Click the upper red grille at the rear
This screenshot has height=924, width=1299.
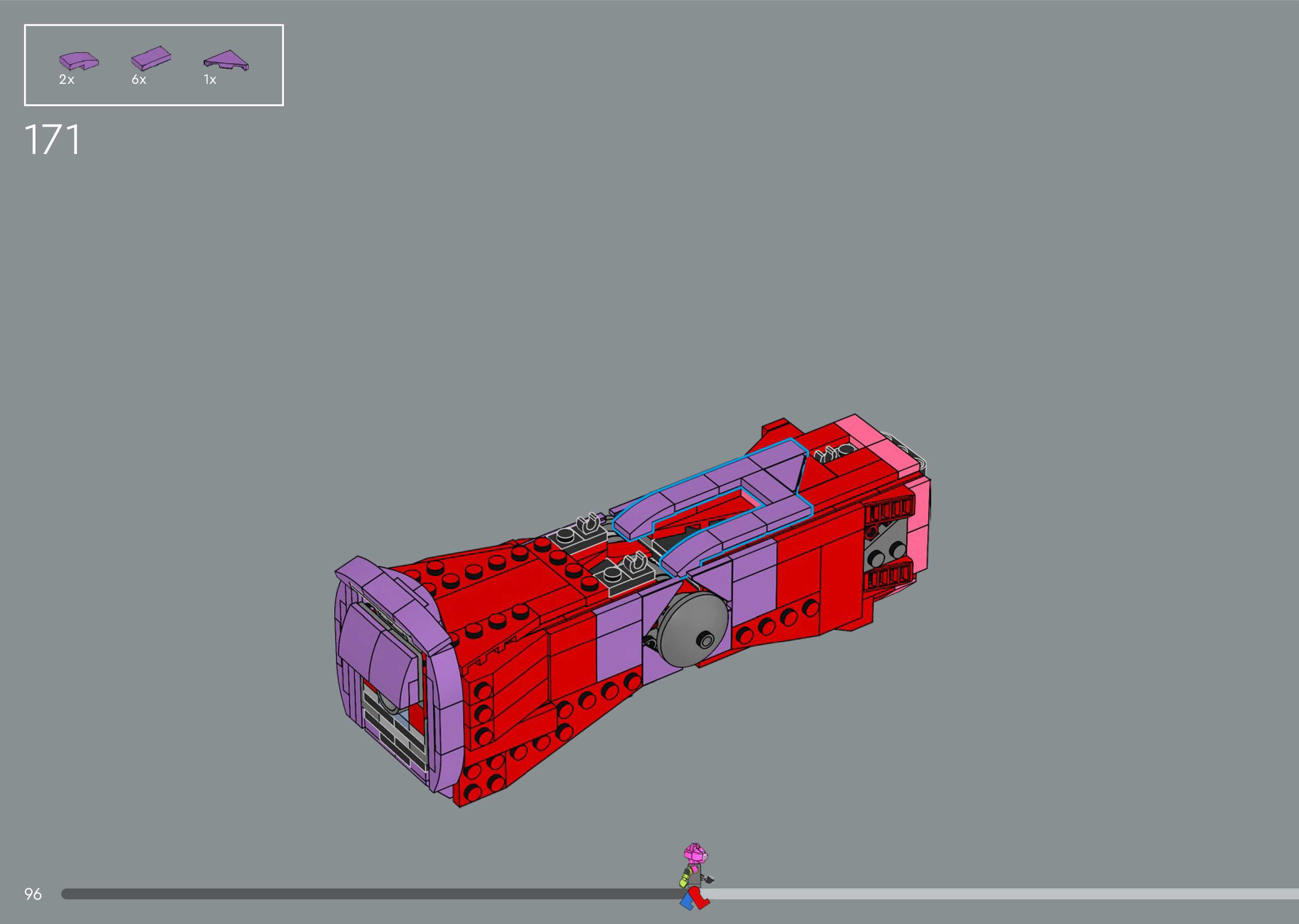tap(891, 510)
